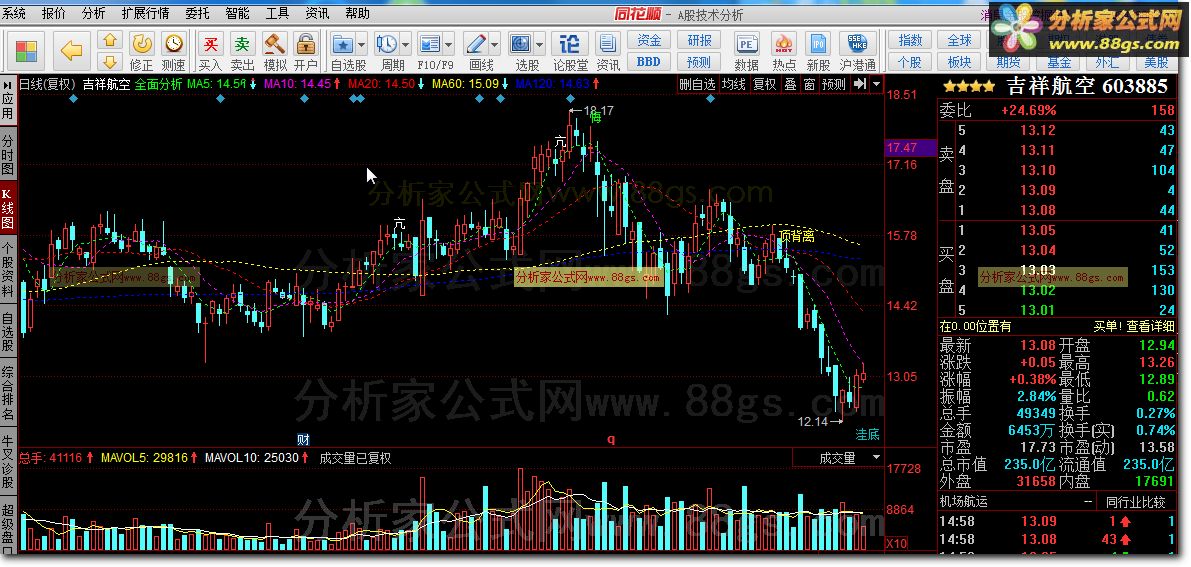Click the 同行业比较 link

pyautogui.click(x=1136, y=502)
